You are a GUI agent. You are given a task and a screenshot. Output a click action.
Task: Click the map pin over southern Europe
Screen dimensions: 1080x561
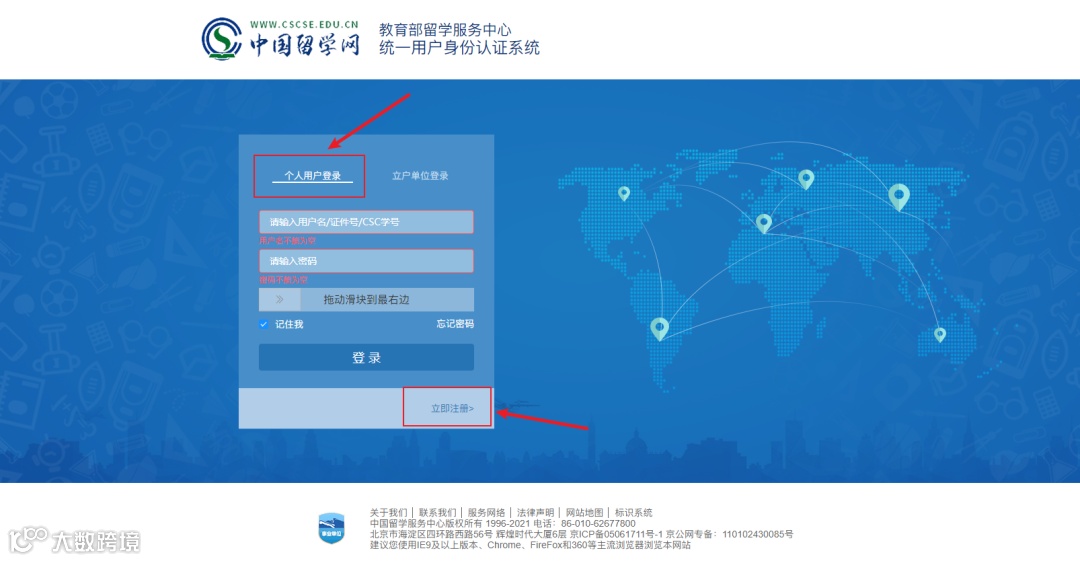763,223
